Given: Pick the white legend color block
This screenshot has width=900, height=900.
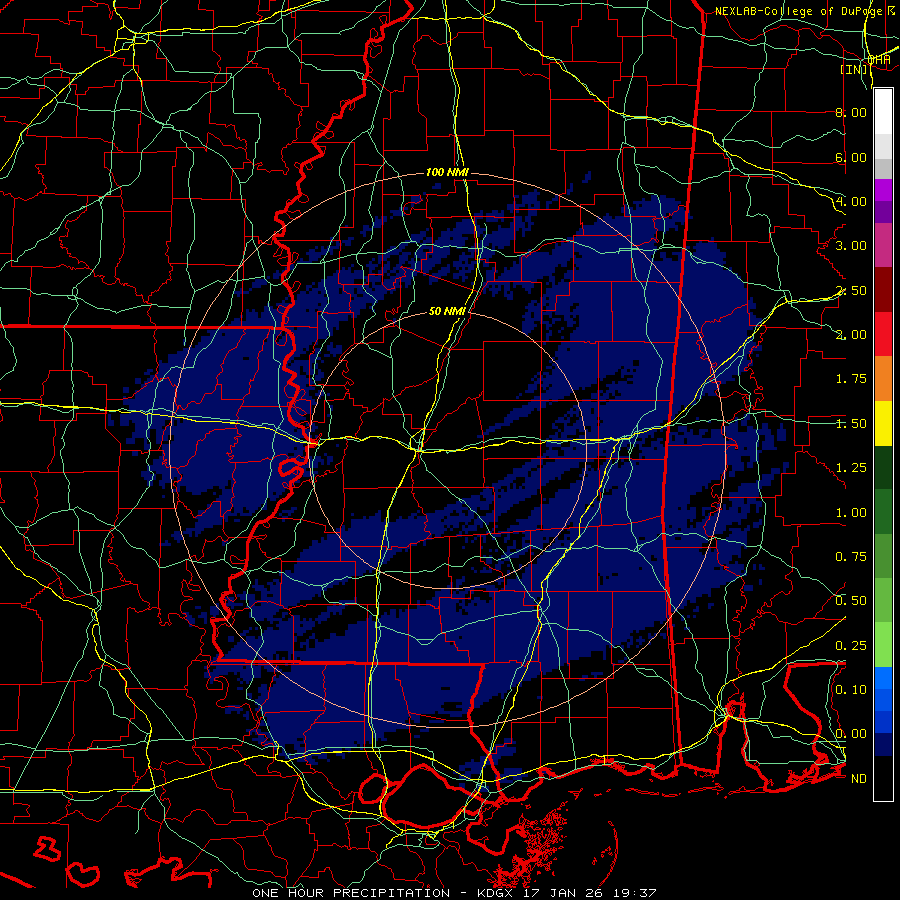Looking at the screenshot, I should point(883,112).
